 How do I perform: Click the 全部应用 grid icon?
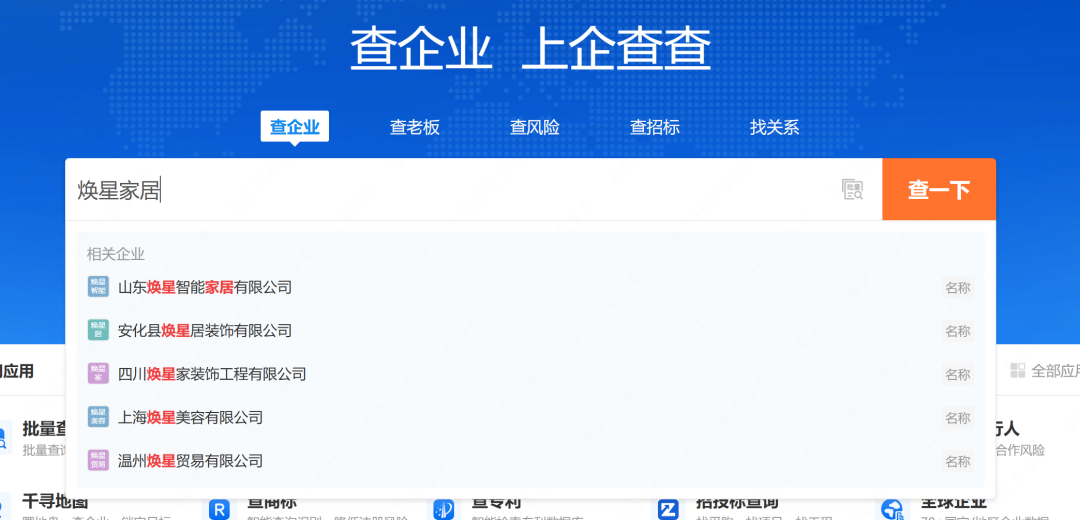pyautogui.click(x=1018, y=371)
